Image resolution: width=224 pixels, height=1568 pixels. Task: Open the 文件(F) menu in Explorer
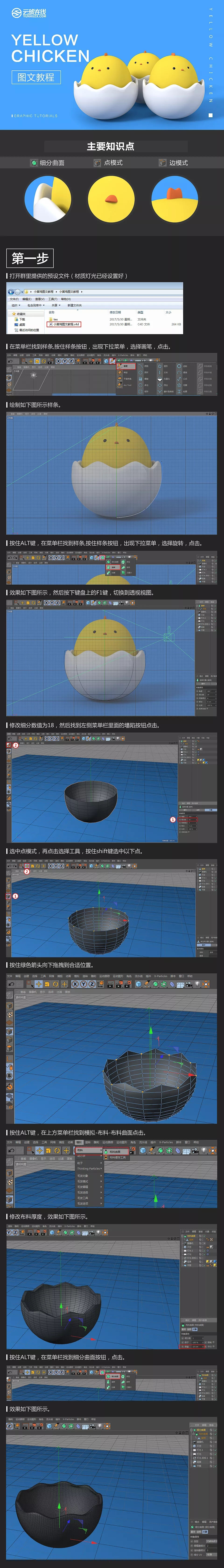tap(14, 299)
